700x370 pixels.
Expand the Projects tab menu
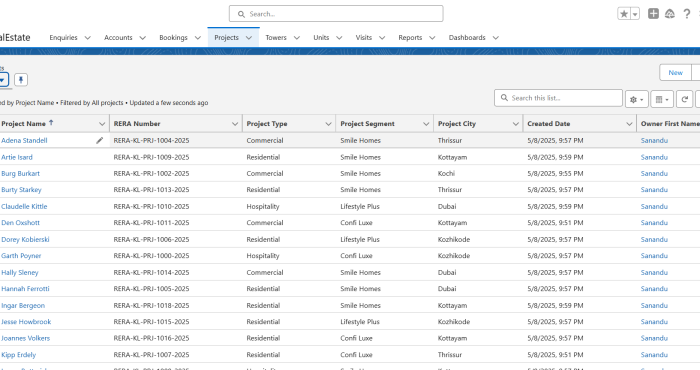(x=249, y=38)
